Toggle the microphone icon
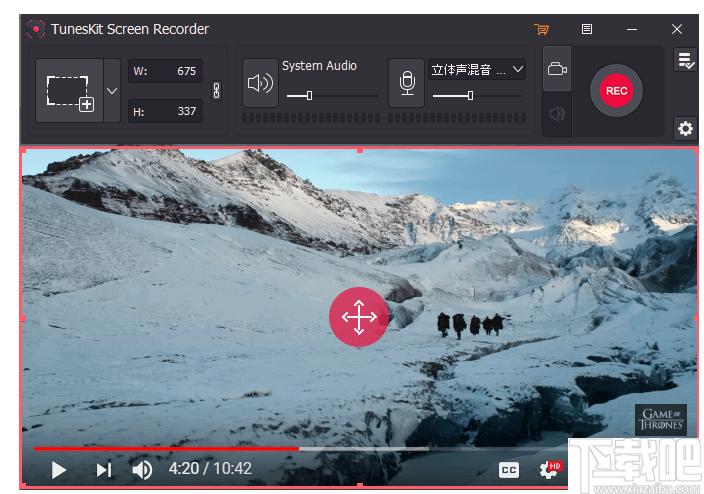704x494 pixels. click(x=407, y=83)
